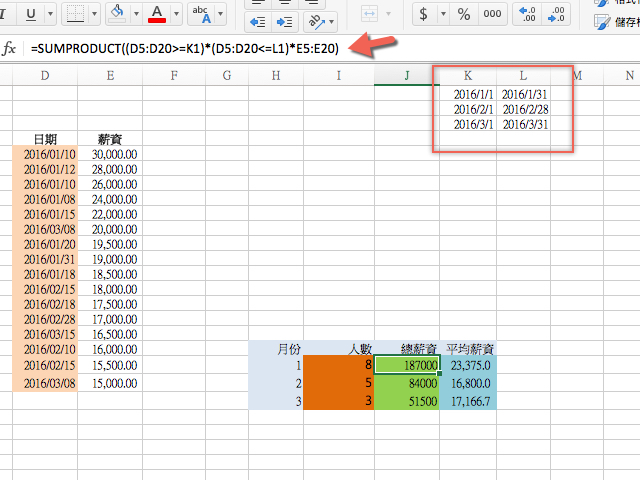
Task: Decrease the cell indent
Action: pos(257,22)
